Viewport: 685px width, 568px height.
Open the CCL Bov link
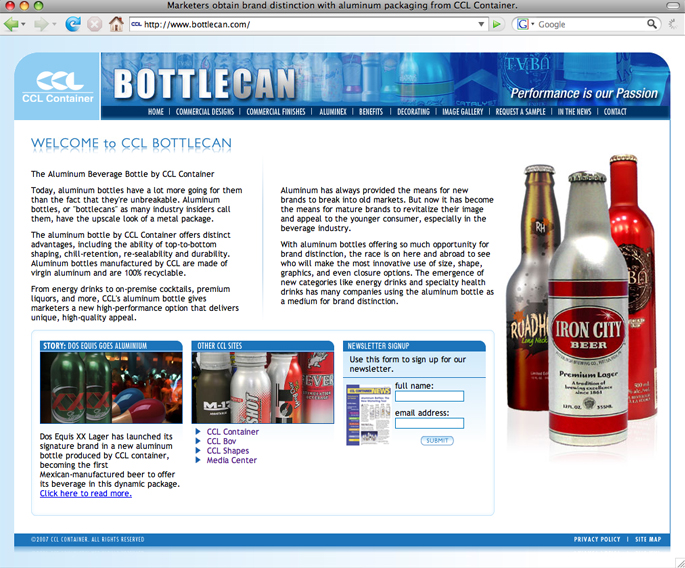221,441
